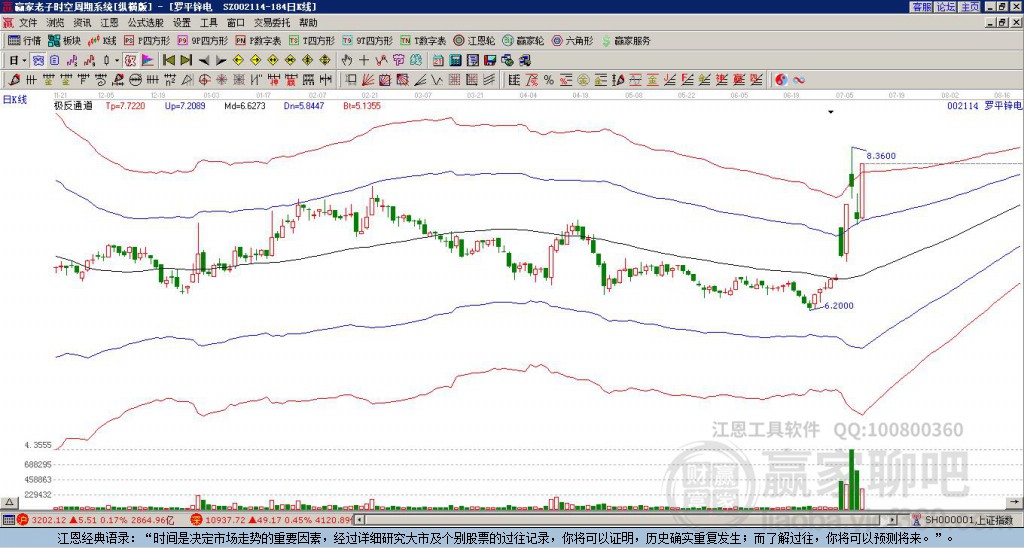Screen dimensions: 1024x548
Task: Open the 浏览 menu
Action: pyautogui.click(x=55, y=23)
